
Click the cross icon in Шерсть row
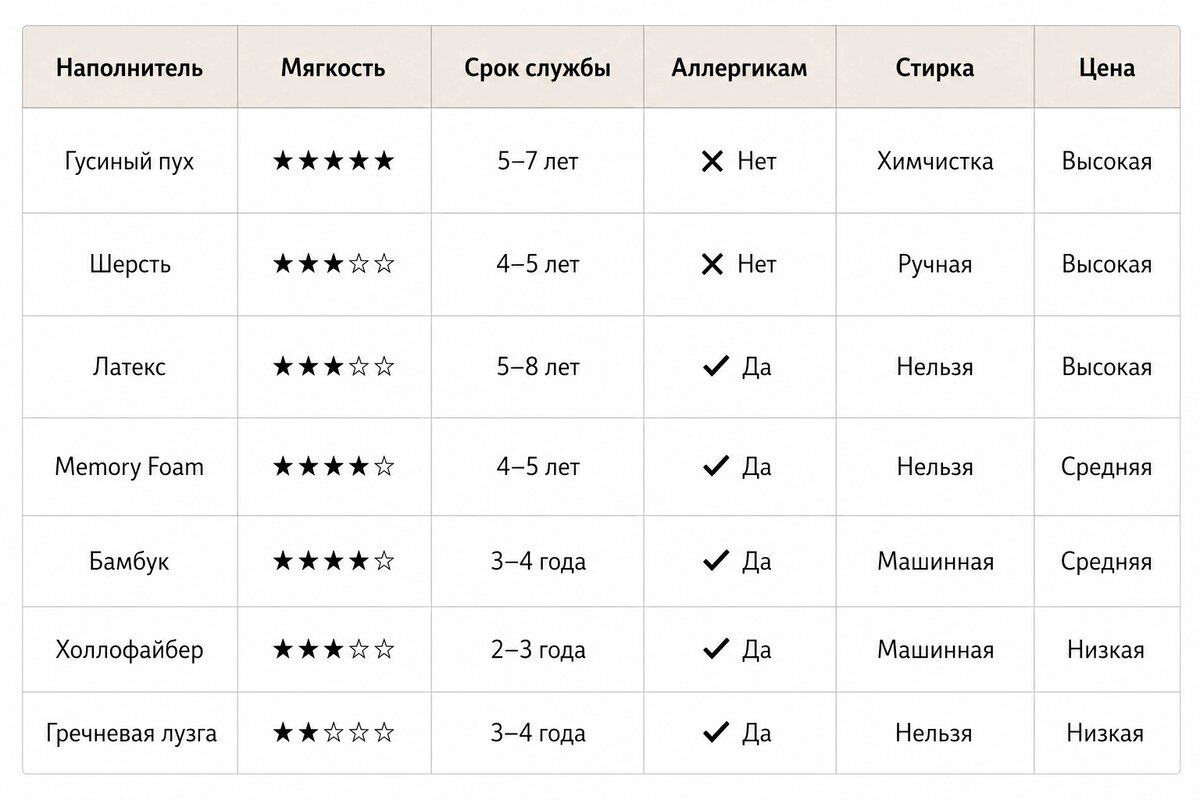click(x=712, y=265)
